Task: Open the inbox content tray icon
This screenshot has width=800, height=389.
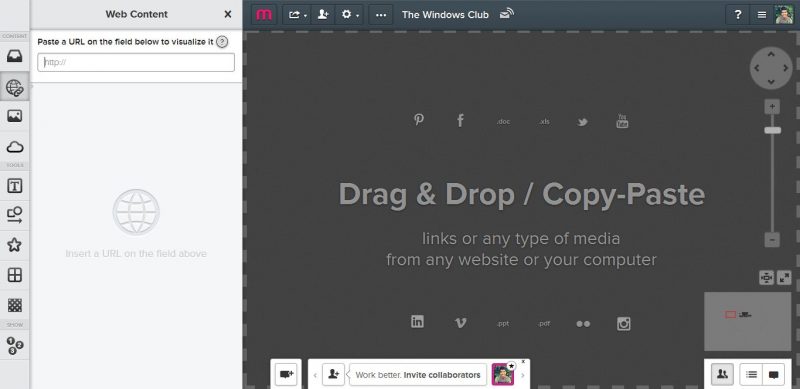Action: (x=14, y=56)
